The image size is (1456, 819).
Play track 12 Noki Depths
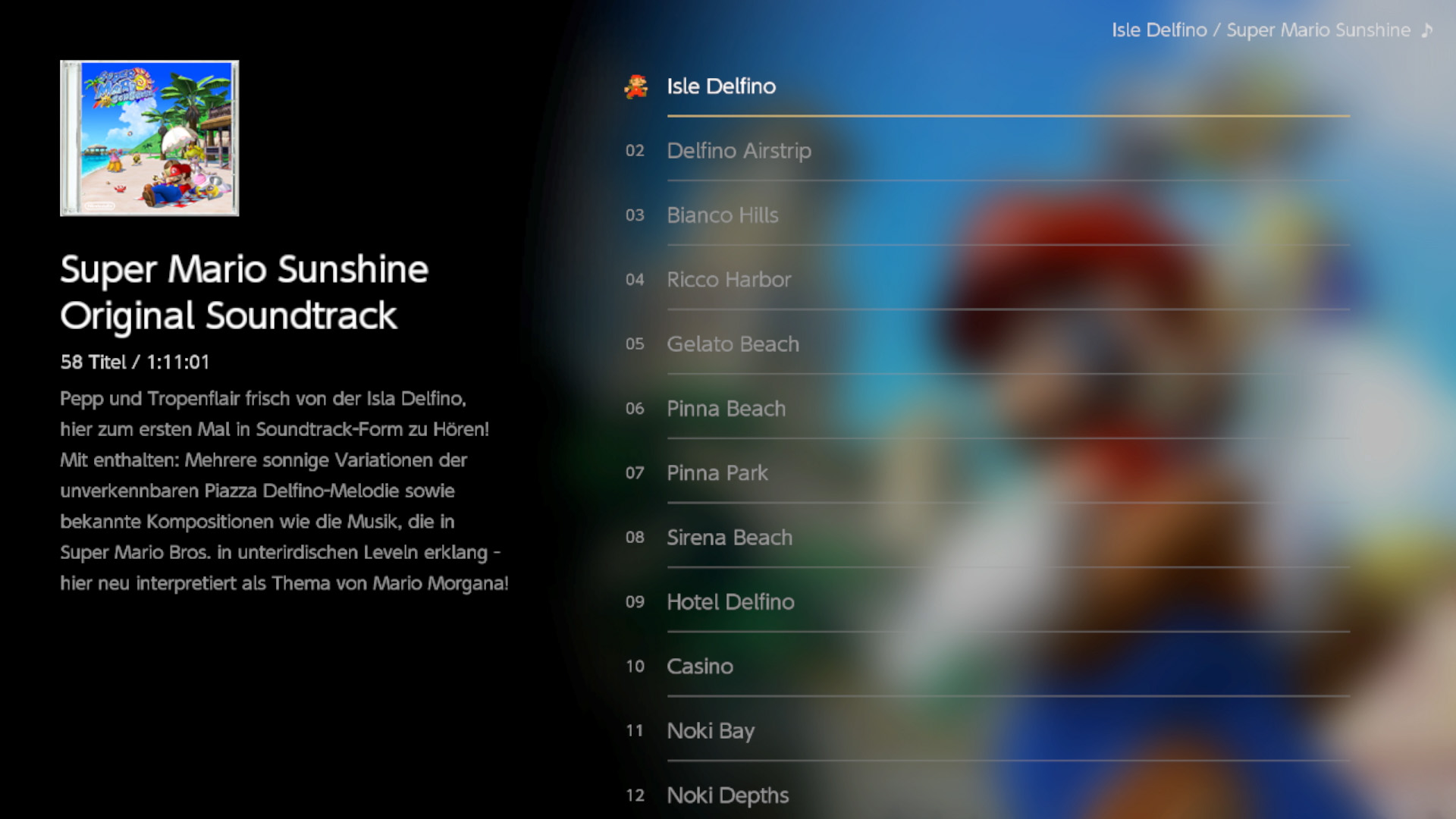pos(727,795)
